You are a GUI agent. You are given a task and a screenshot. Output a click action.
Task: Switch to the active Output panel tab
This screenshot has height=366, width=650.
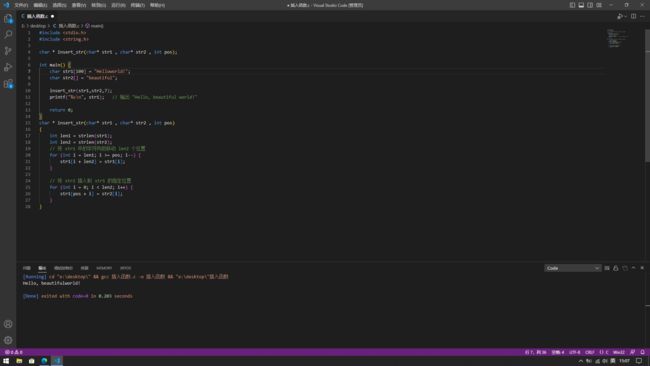42,268
